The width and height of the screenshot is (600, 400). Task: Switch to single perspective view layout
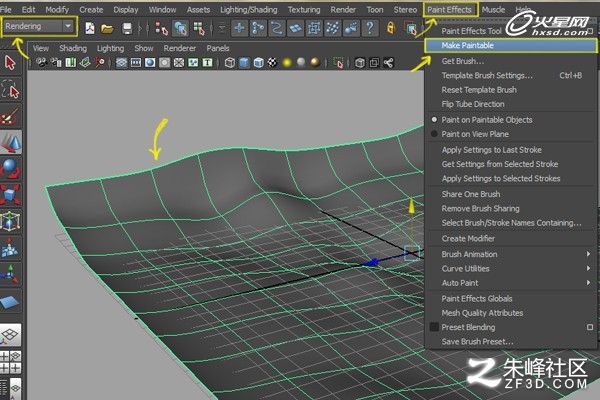point(10,335)
